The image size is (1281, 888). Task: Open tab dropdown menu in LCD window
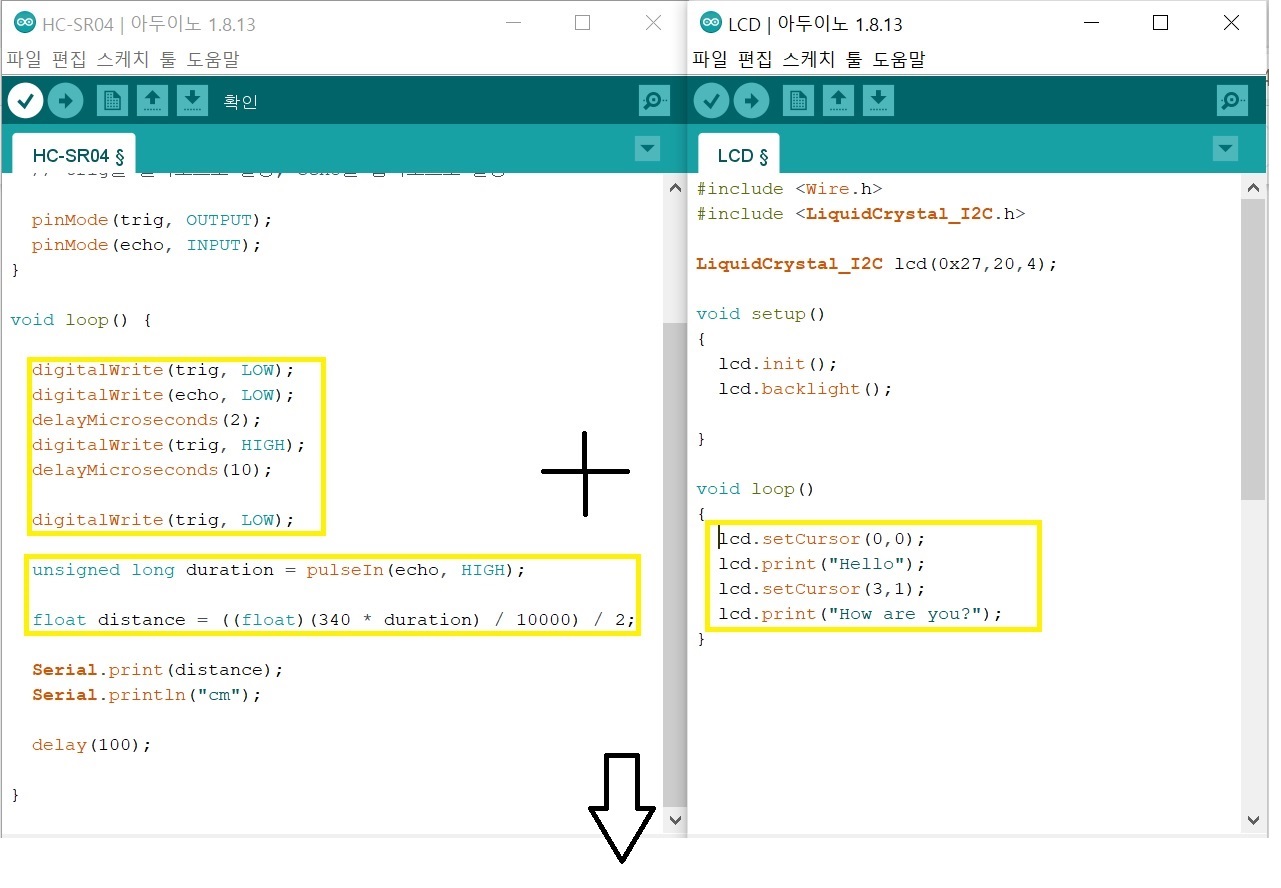[x=1225, y=150]
